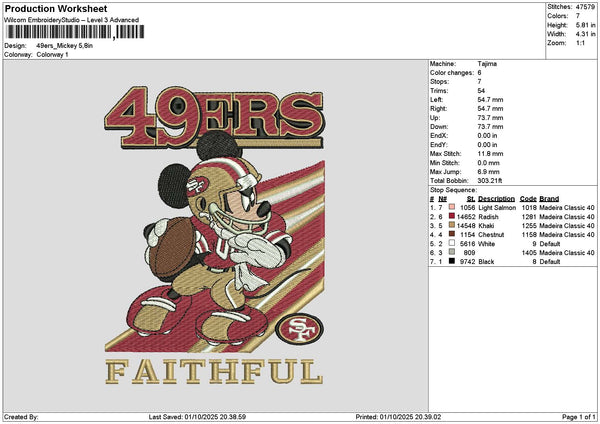Click the Total Bobbin value 303.21ft
The width and height of the screenshot is (600, 424).
point(489,181)
